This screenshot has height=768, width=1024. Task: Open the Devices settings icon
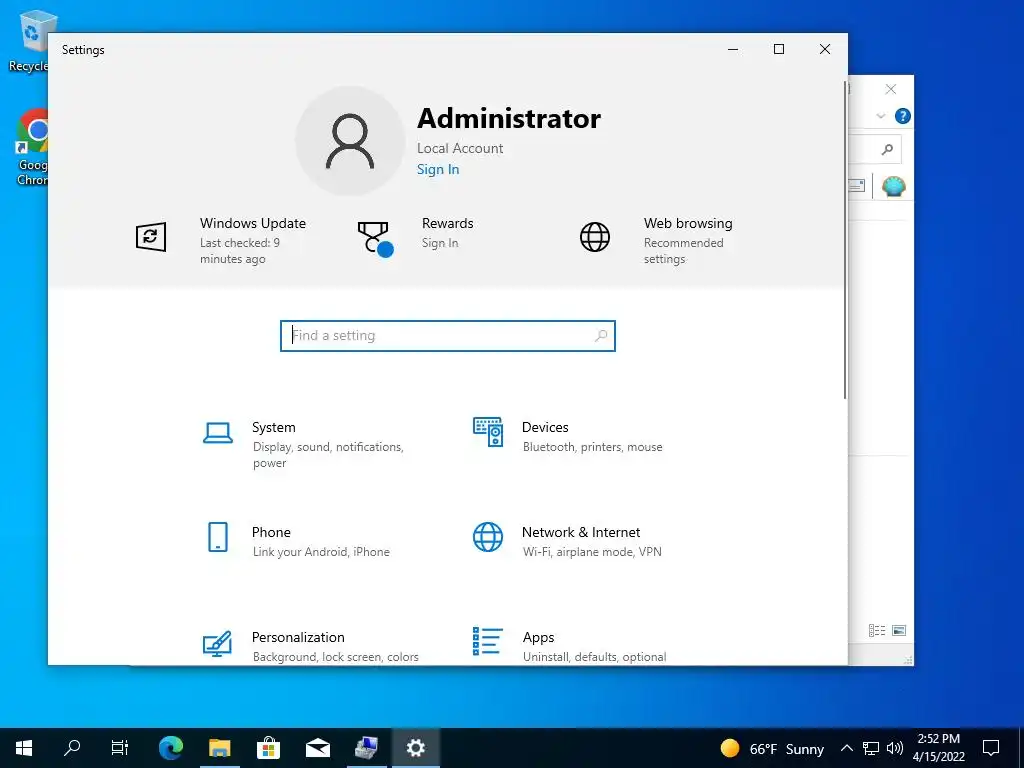tap(488, 432)
